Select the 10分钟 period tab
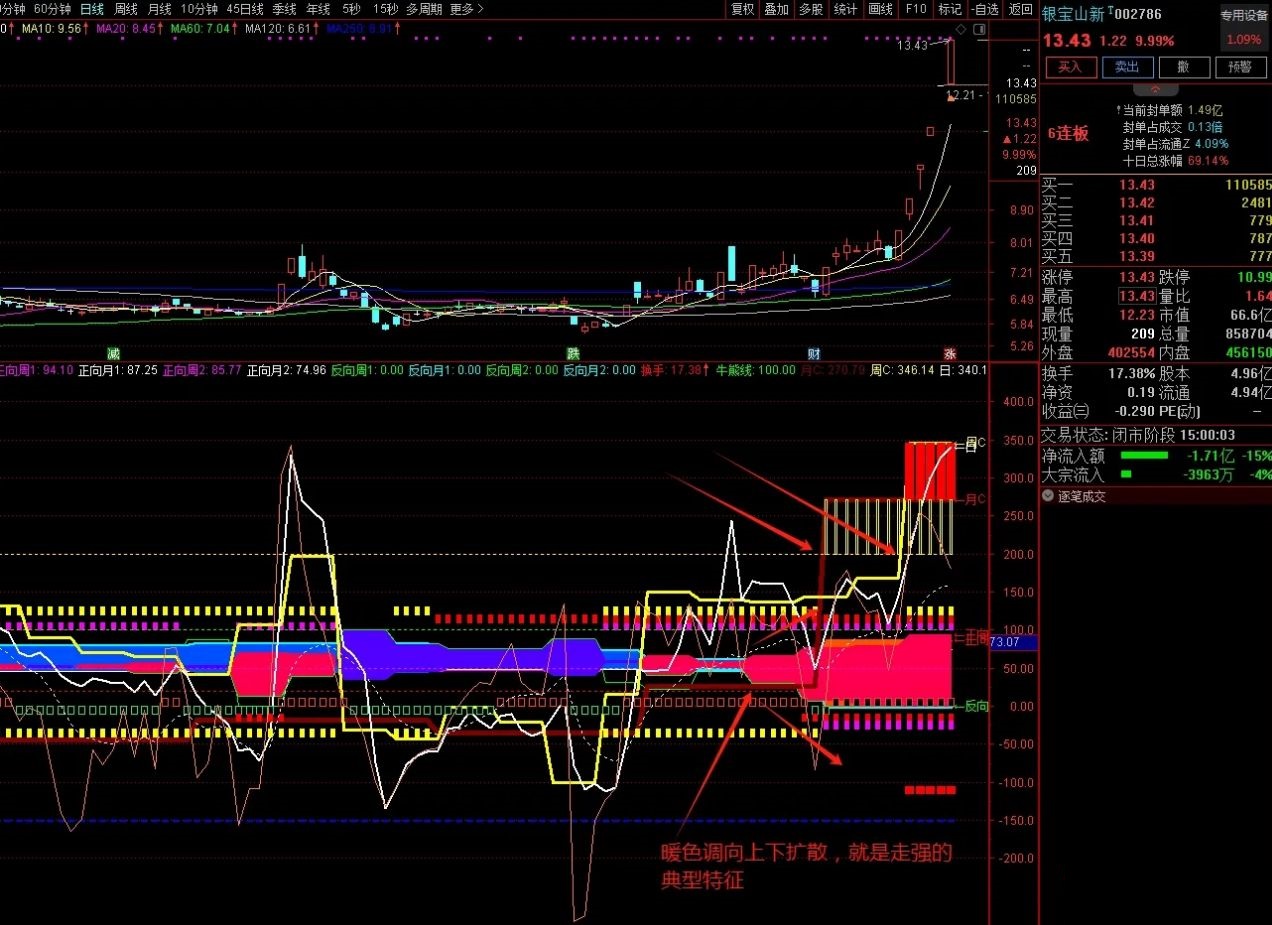 coord(199,9)
